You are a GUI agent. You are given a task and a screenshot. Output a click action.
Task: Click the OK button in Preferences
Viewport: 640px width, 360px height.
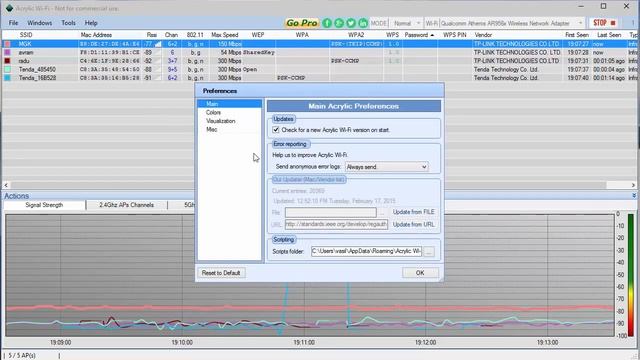pos(420,273)
